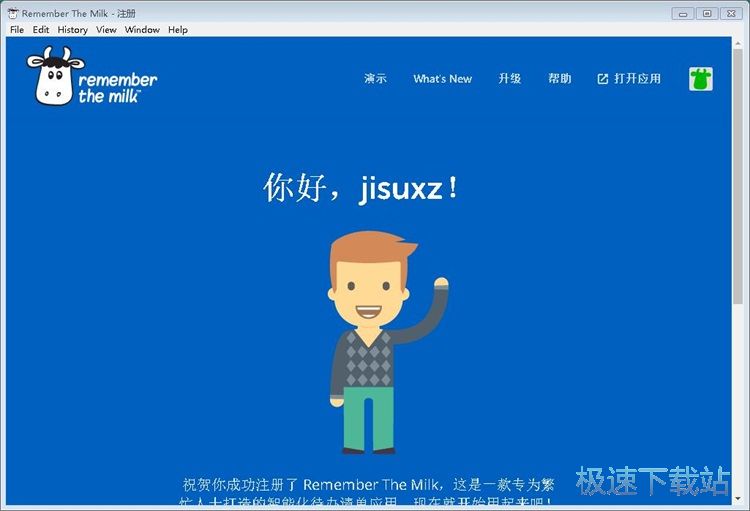Close the Remember The Milk window
Screen dimensions: 750x511
(731, 14)
